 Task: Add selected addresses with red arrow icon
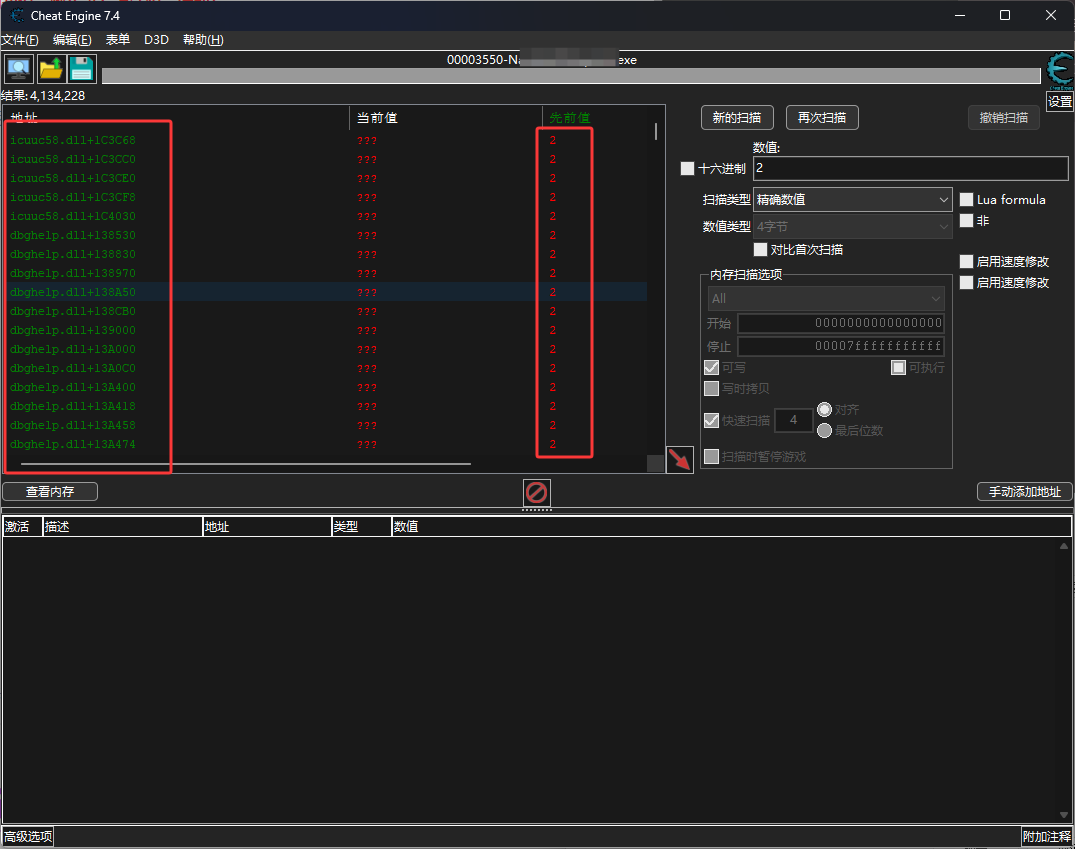click(x=679, y=459)
